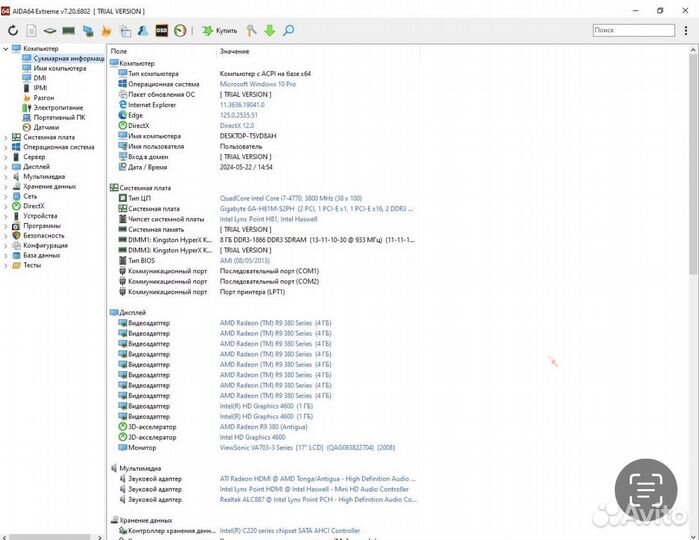
Task: Click the Internet Explorer row icon
Action: pyautogui.click(x=123, y=104)
